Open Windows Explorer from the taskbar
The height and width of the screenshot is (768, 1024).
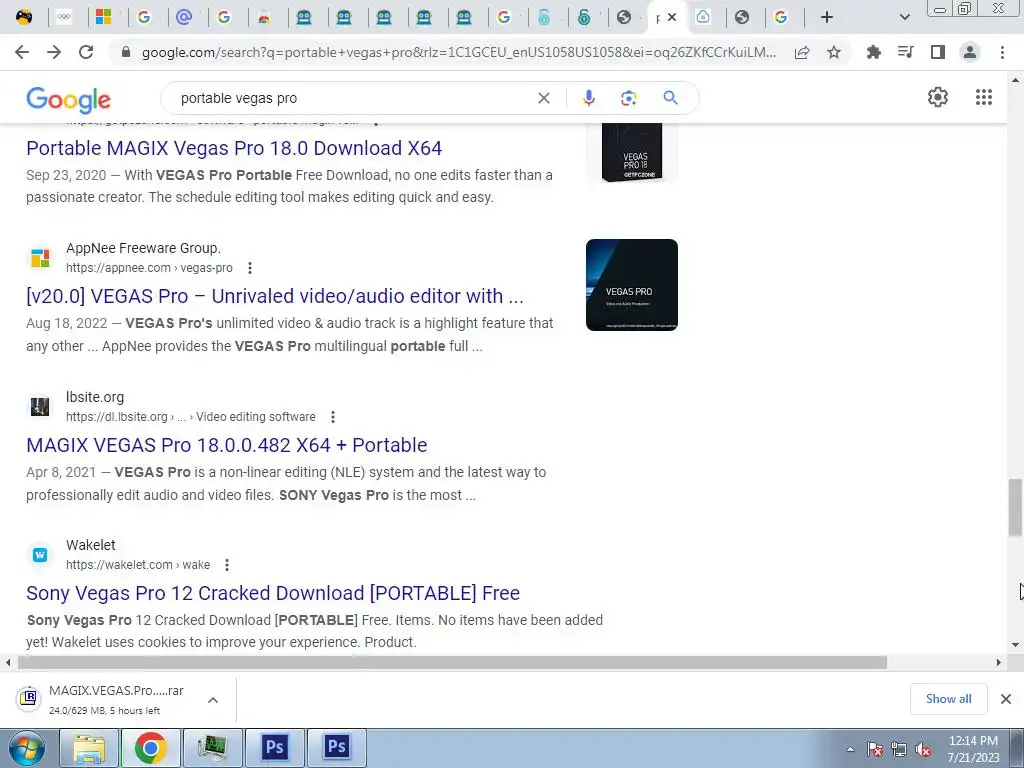click(x=89, y=748)
